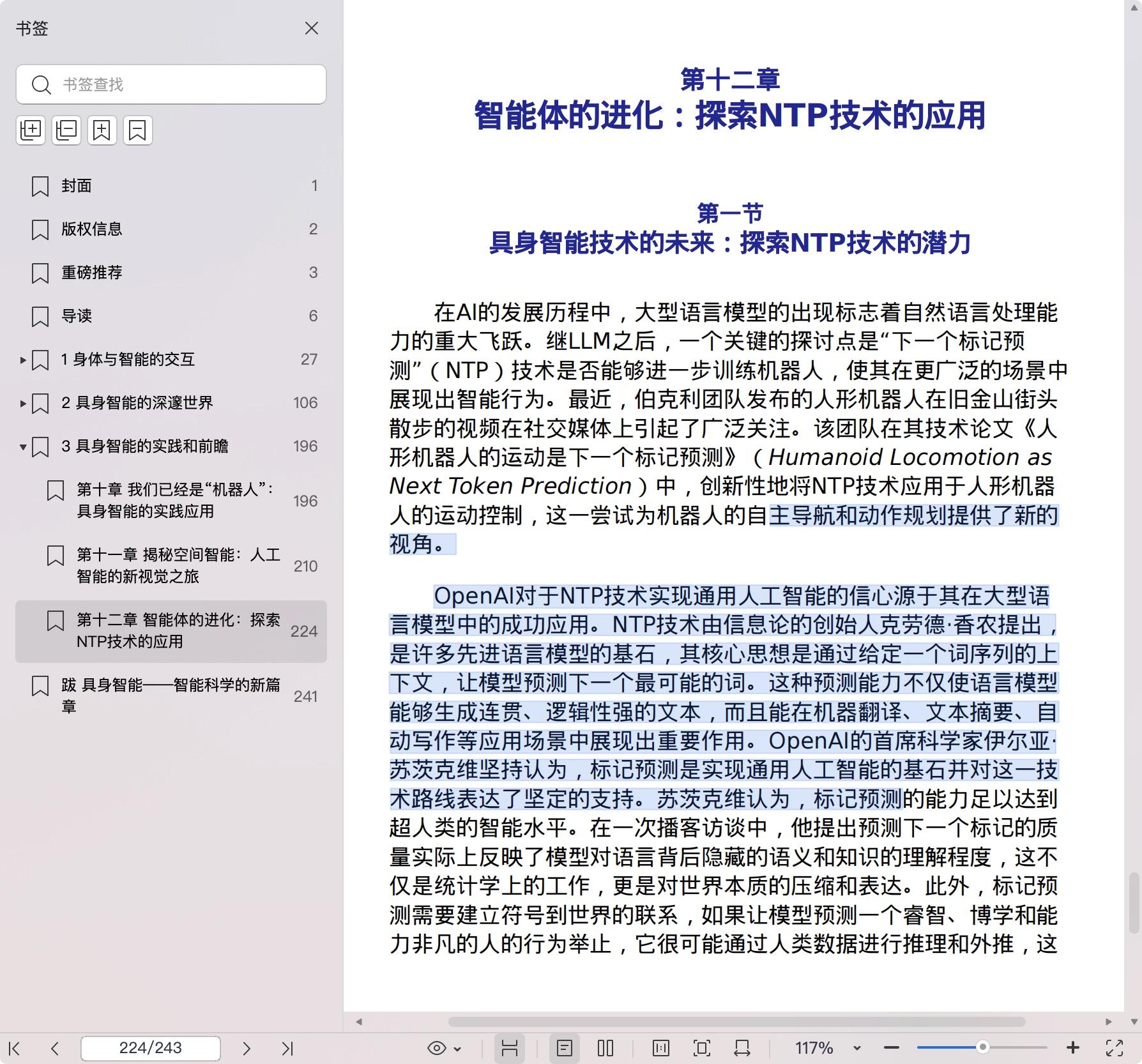The height and width of the screenshot is (1064, 1142).
Task: Click the bookmark icon beside 第十章
Action: [56, 490]
